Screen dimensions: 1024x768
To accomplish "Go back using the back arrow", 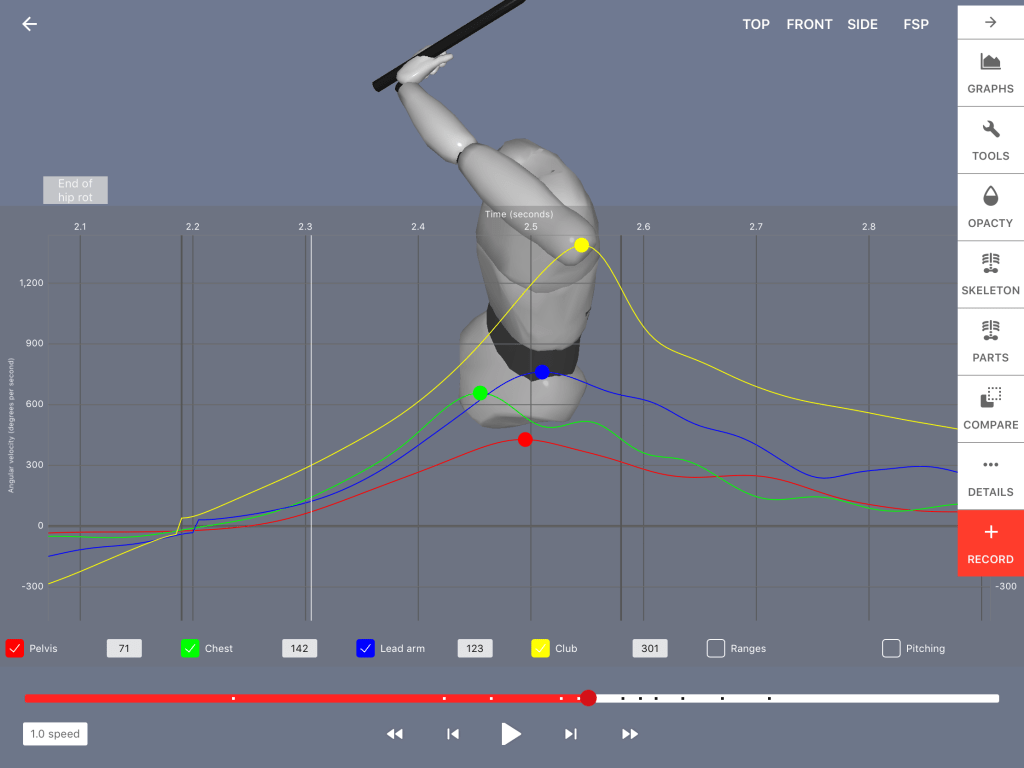I will (x=30, y=24).
